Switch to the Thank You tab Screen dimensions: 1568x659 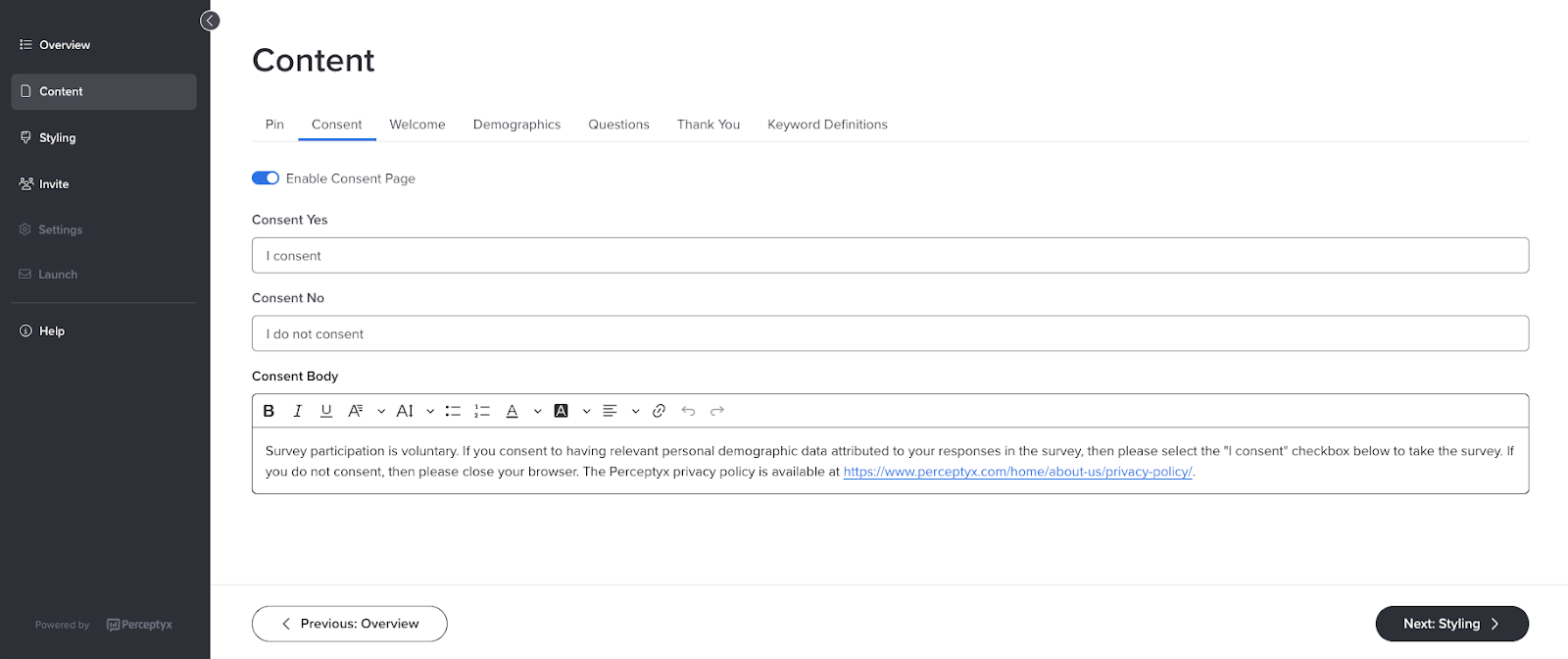[x=709, y=125]
